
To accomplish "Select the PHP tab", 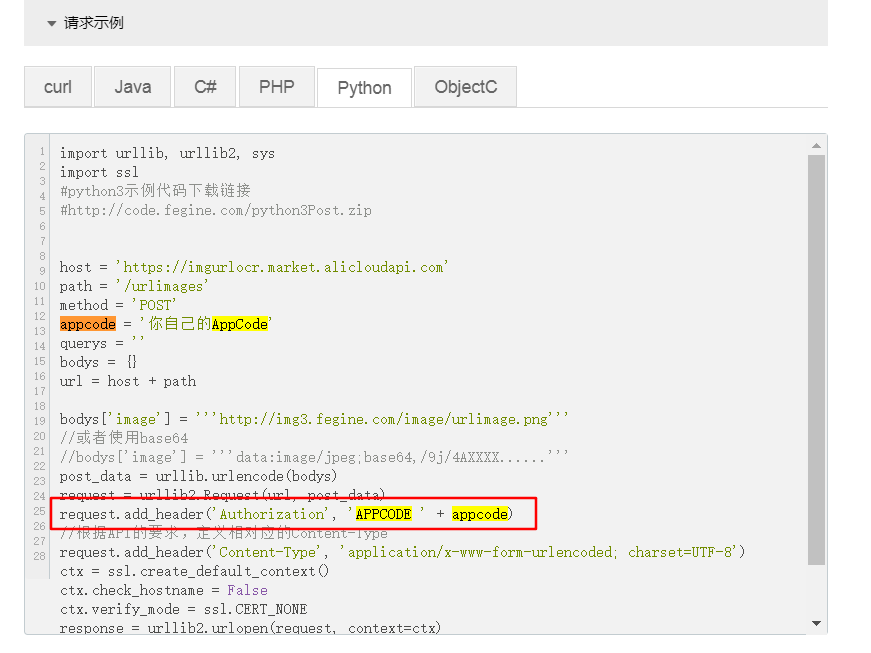I will [277, 87].
